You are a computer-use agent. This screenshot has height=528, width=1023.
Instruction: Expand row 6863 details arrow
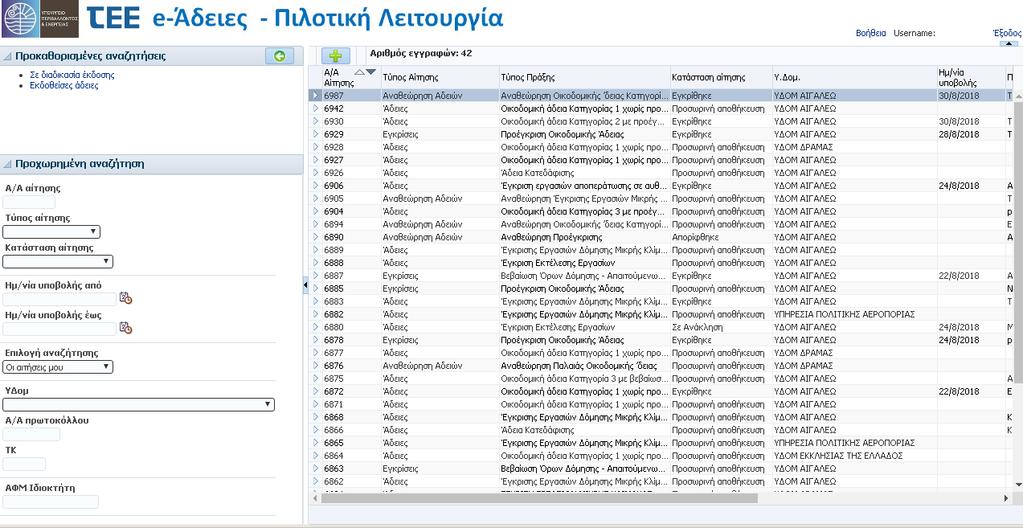pyautogui.click(x=315, y=469)
